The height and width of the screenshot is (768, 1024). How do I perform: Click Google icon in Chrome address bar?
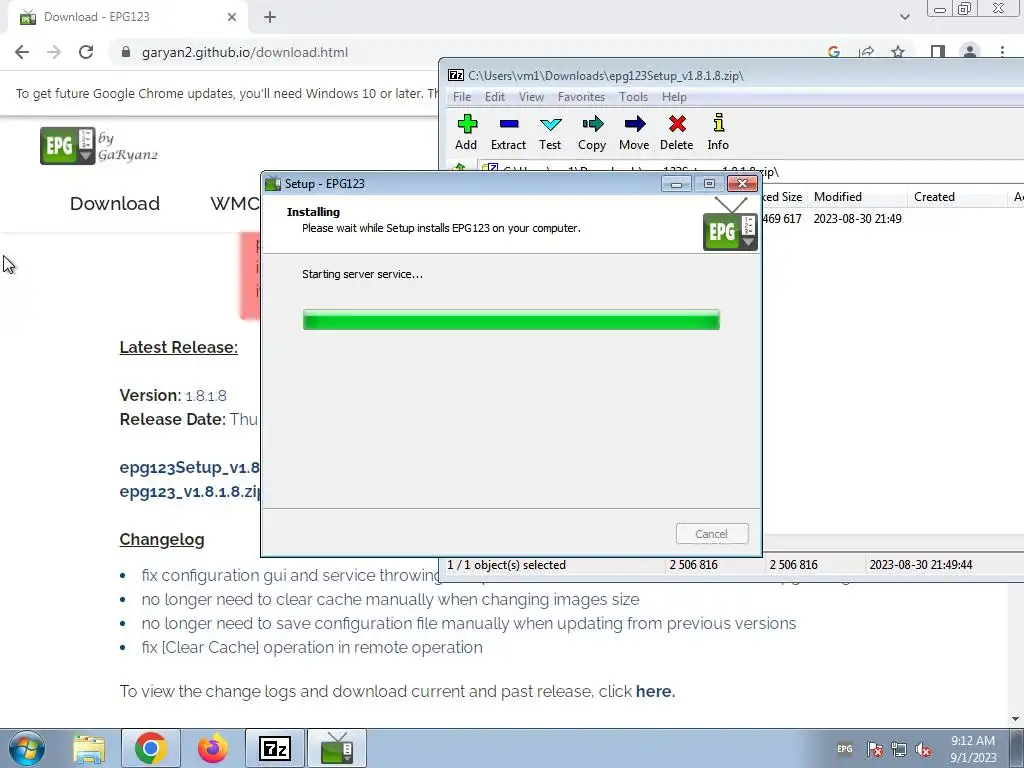tap(834, 52)
